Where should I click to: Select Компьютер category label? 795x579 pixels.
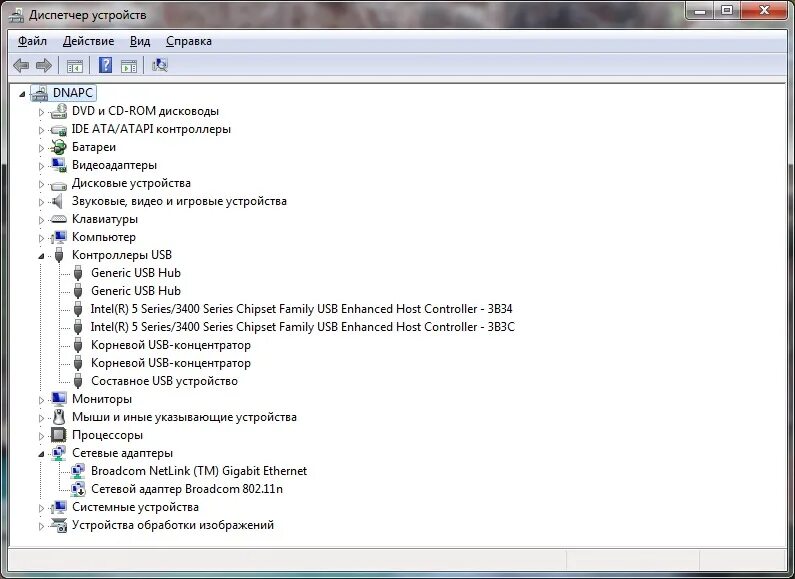pos(103,237)
